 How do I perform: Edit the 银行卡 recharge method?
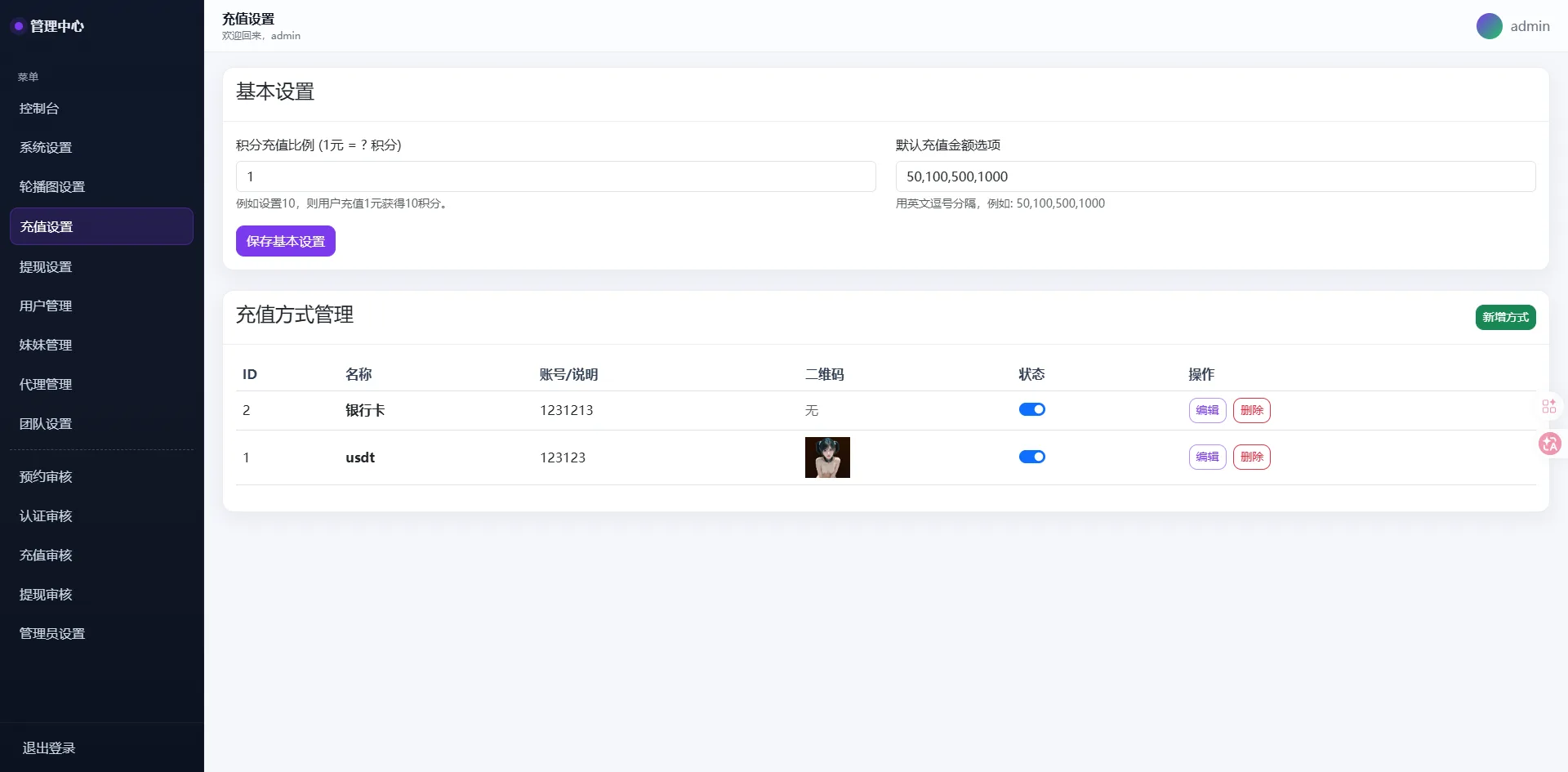coord(1207,410)
